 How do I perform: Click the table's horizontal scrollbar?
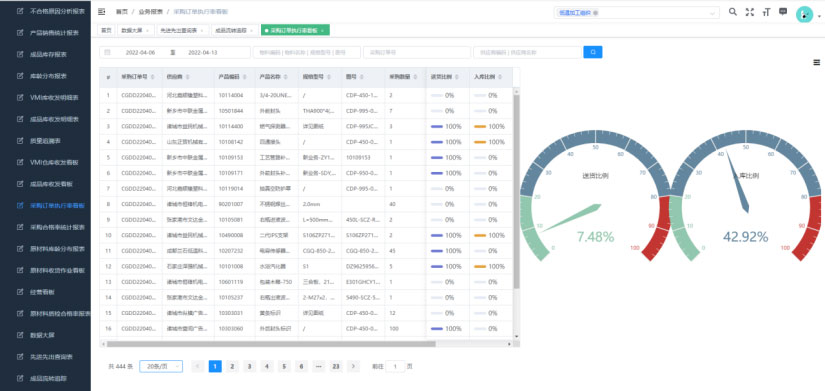[271, 344]
